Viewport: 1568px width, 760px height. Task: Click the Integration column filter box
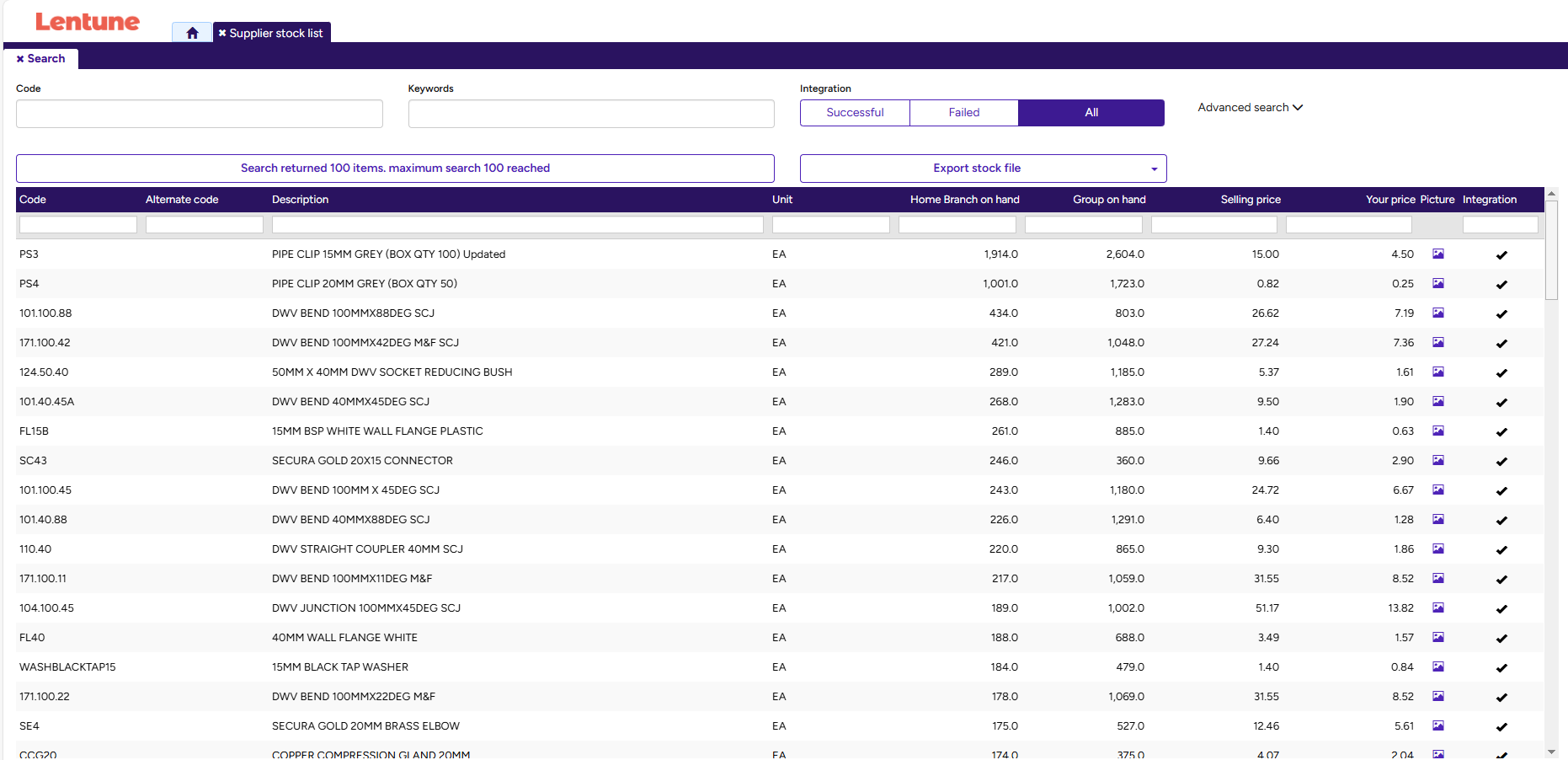click(x=1501, y=225)
